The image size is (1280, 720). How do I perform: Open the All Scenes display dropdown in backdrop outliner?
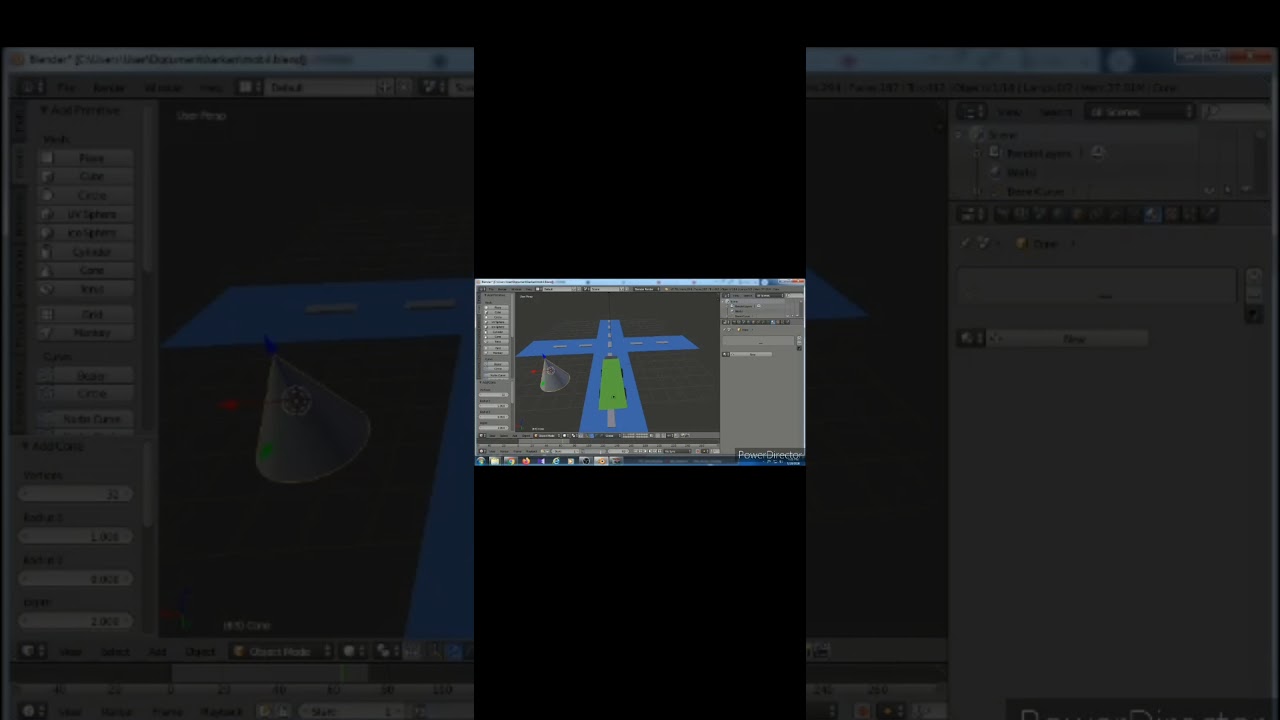point(1142,112)
